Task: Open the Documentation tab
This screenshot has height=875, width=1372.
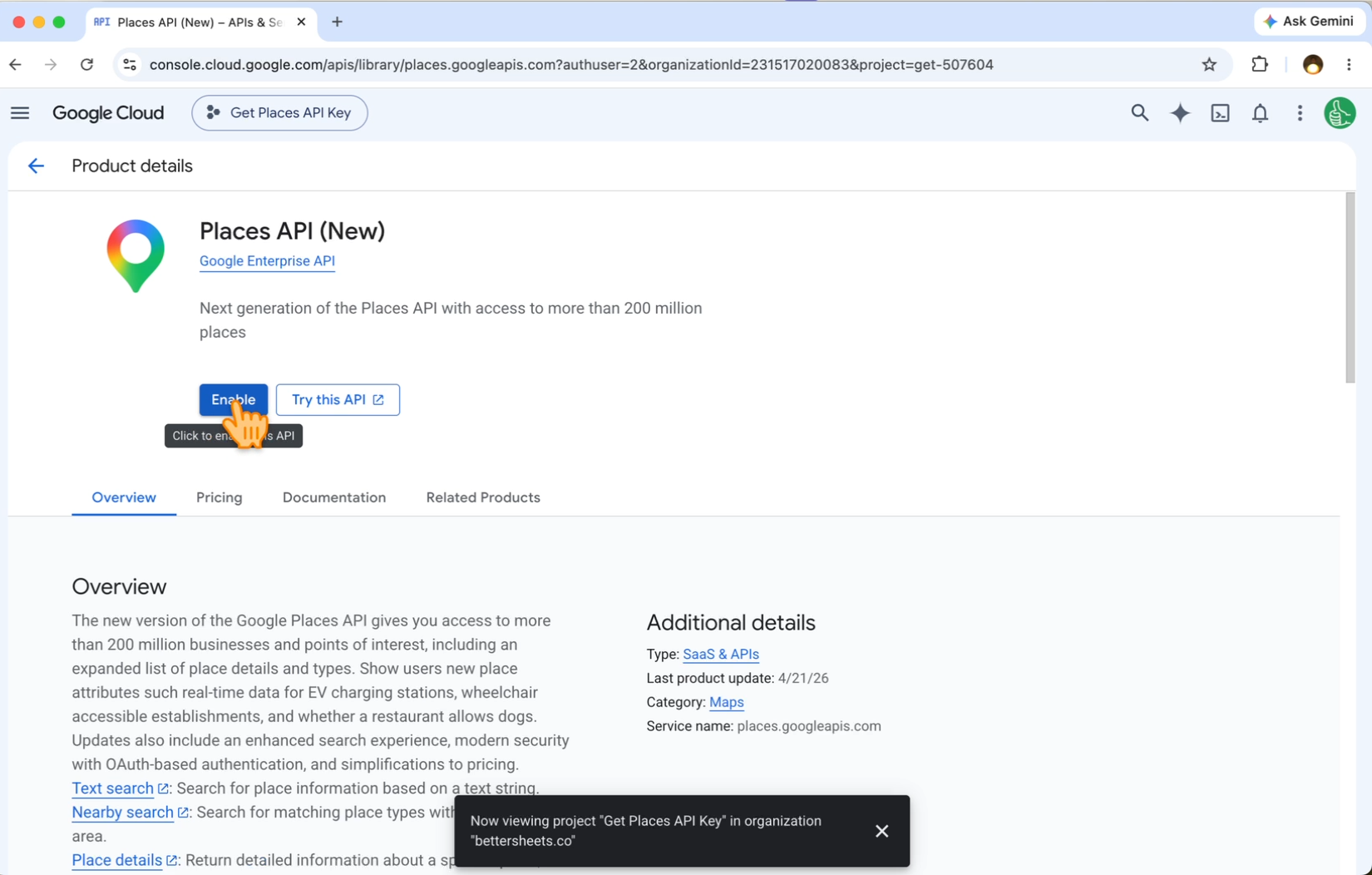Action: (x=334, y=497)
